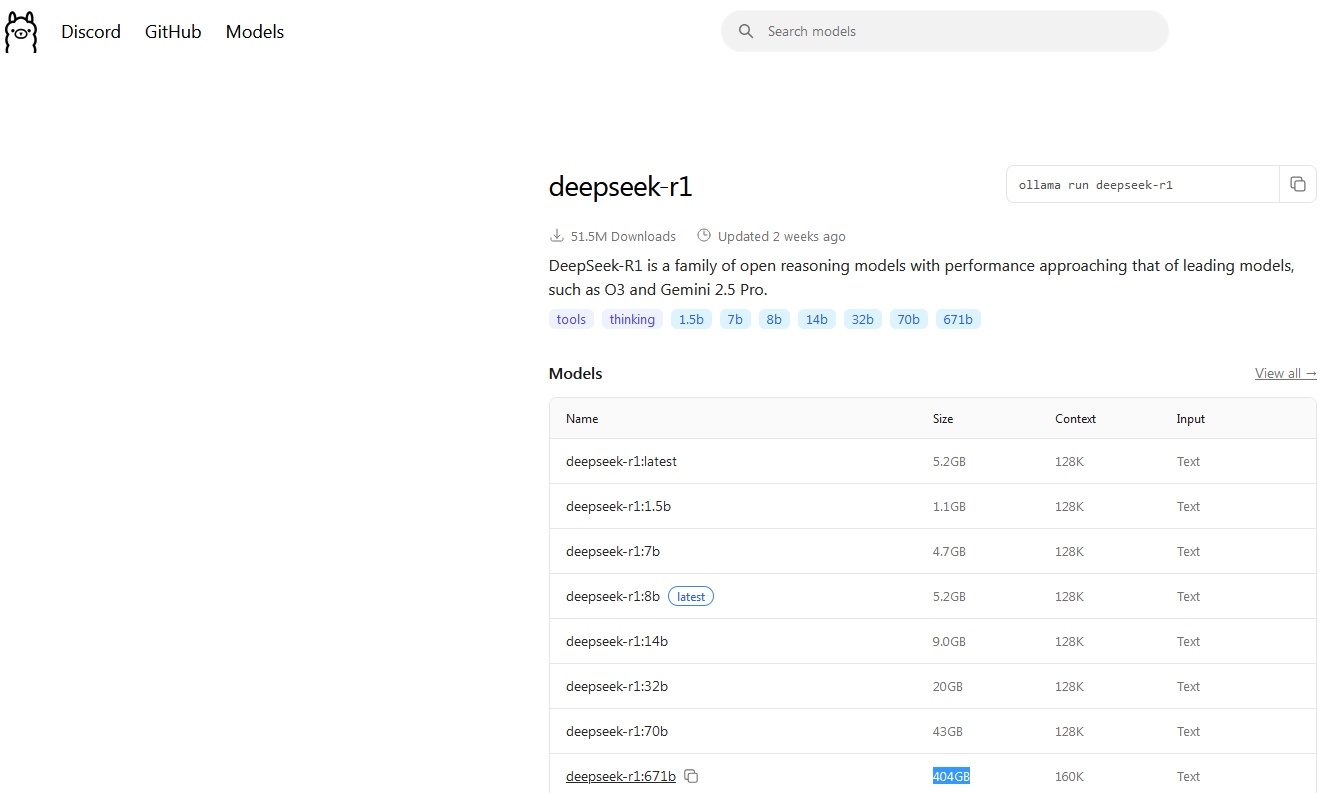
Task: Click the Input column header
Action: (1191, 419)
